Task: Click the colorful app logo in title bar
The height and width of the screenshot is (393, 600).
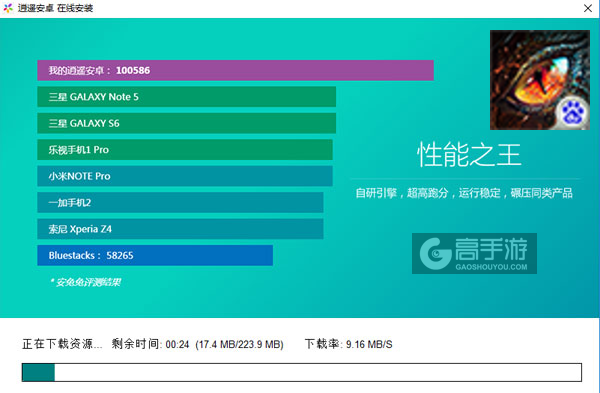Action: tap(8, 8)
